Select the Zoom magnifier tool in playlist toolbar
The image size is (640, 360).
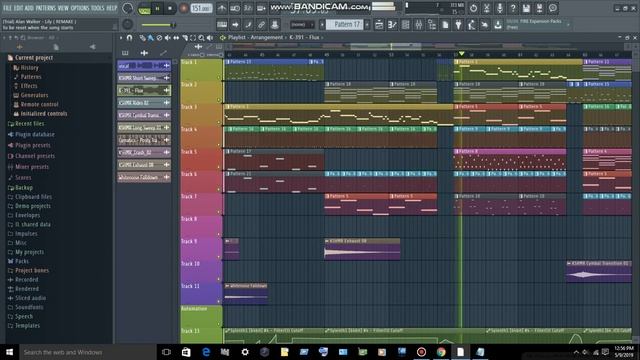201,38
